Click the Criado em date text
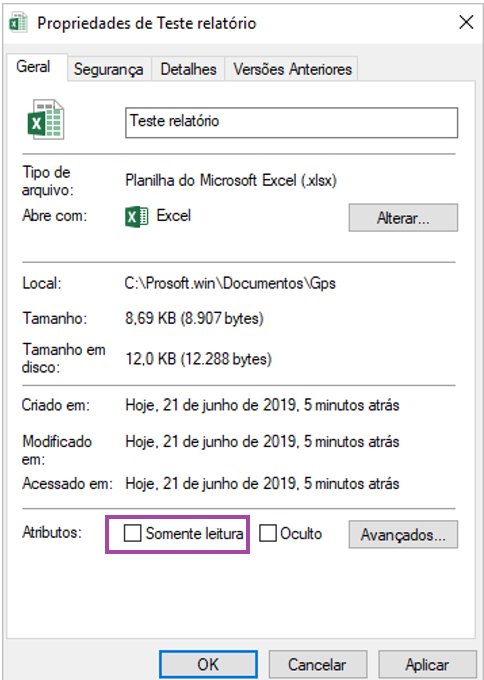484x680 pixels. coord(262,405)
